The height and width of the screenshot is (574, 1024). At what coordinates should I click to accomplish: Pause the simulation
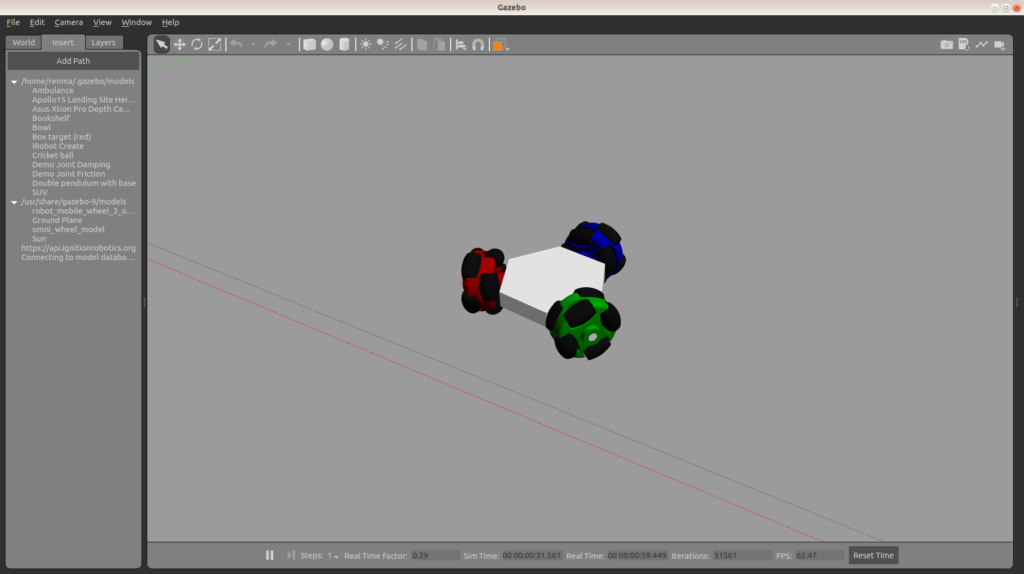(269, 555)
